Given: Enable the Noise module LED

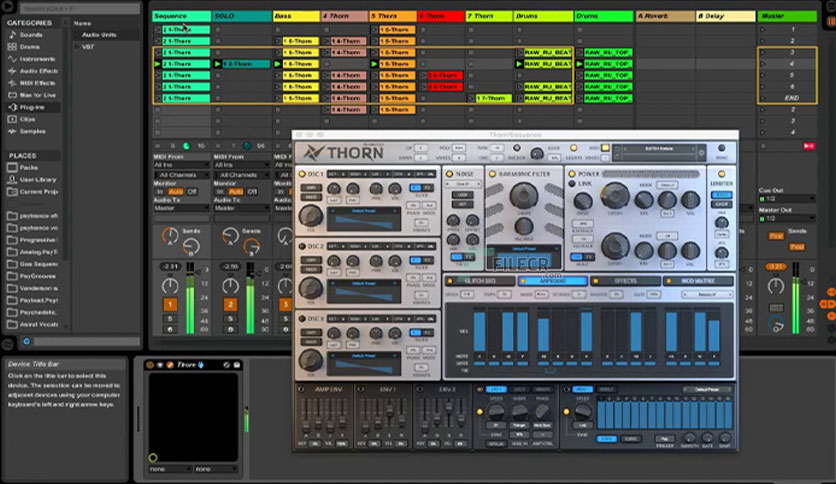Looking at the screenshot, I should [447, 173].
